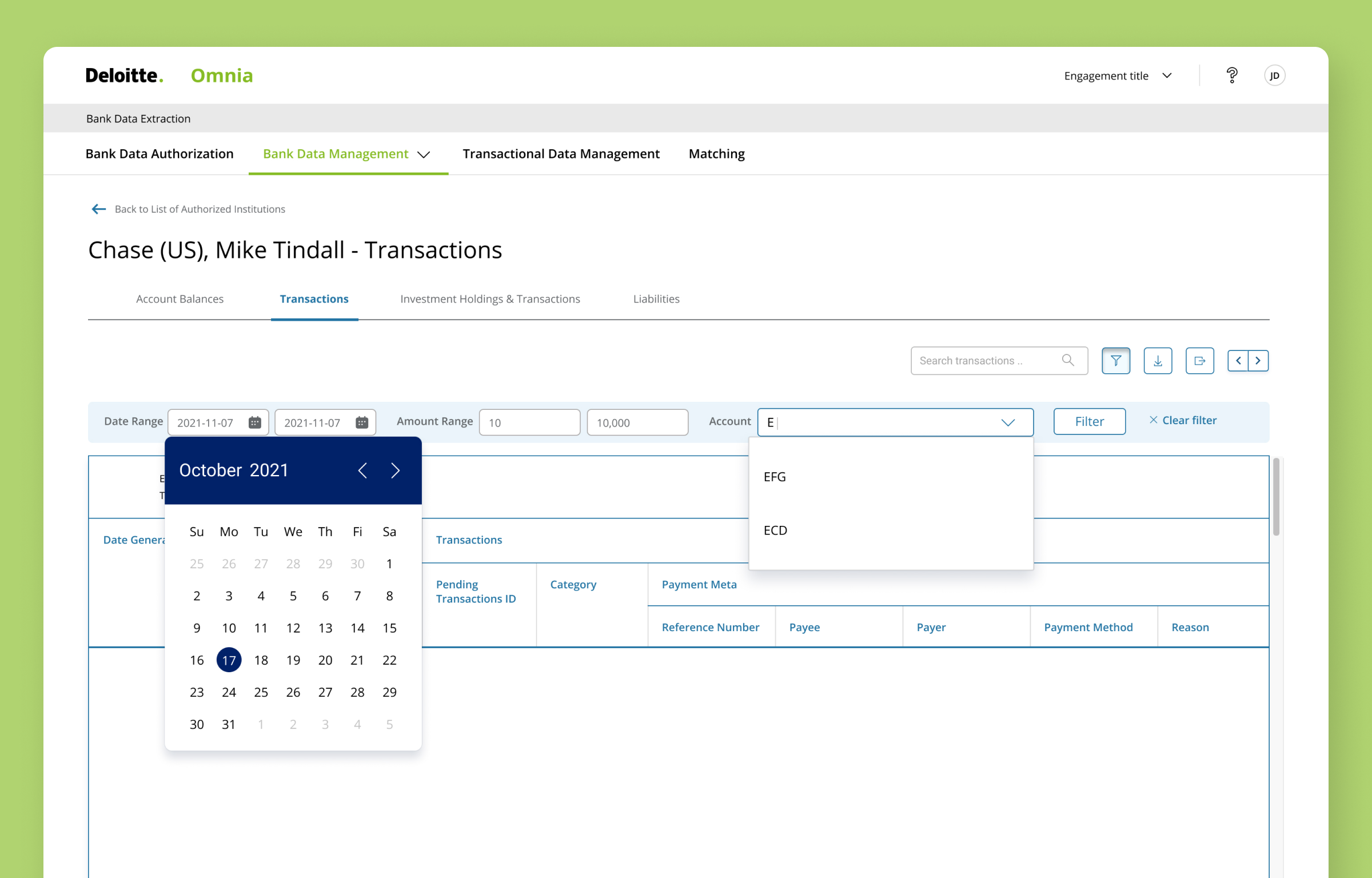Click the Omnia logo text
Screen dimensions: 1372x878
coord(222,75)
